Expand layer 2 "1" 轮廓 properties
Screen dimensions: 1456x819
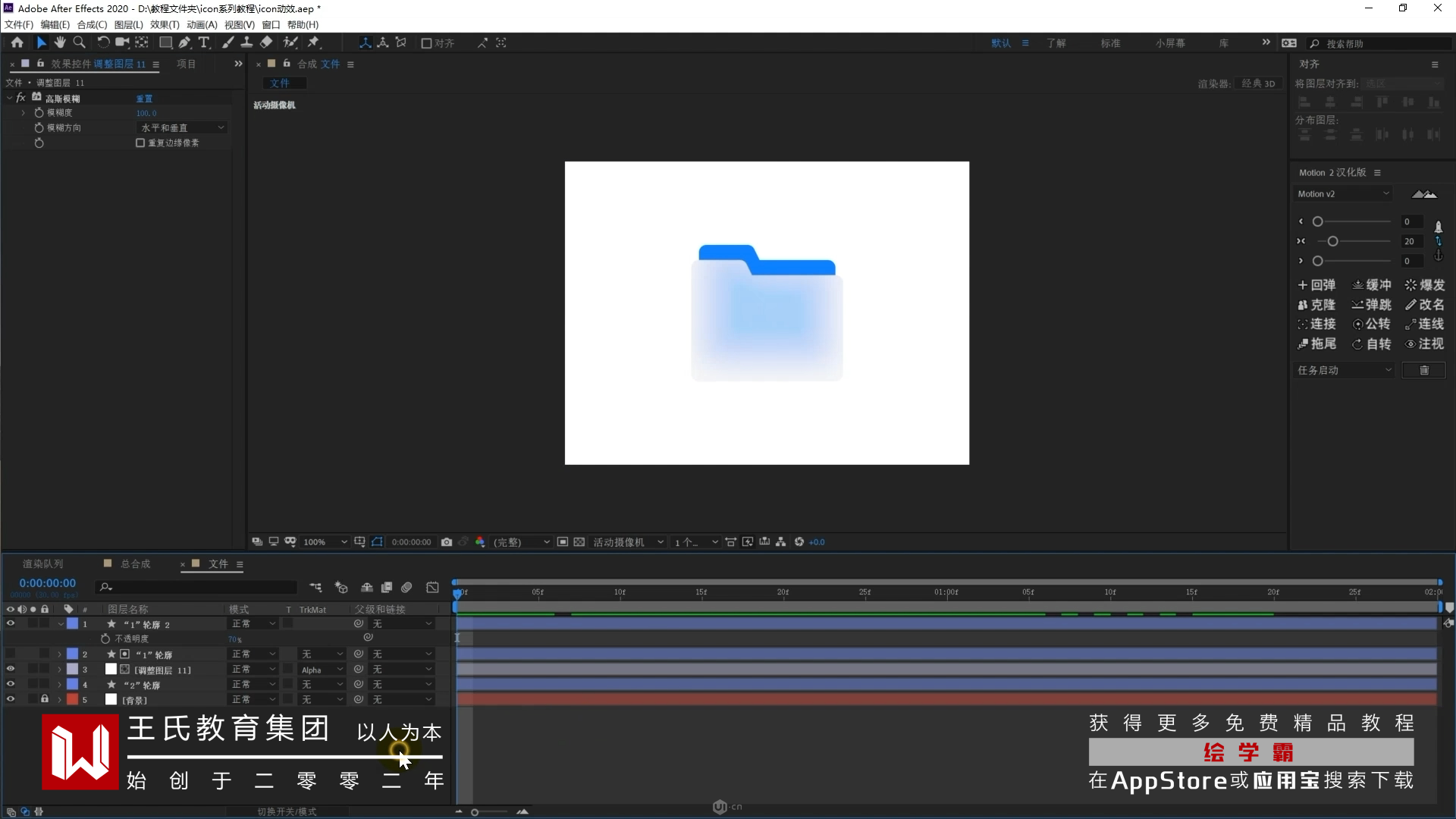click(x=59, y=654)
